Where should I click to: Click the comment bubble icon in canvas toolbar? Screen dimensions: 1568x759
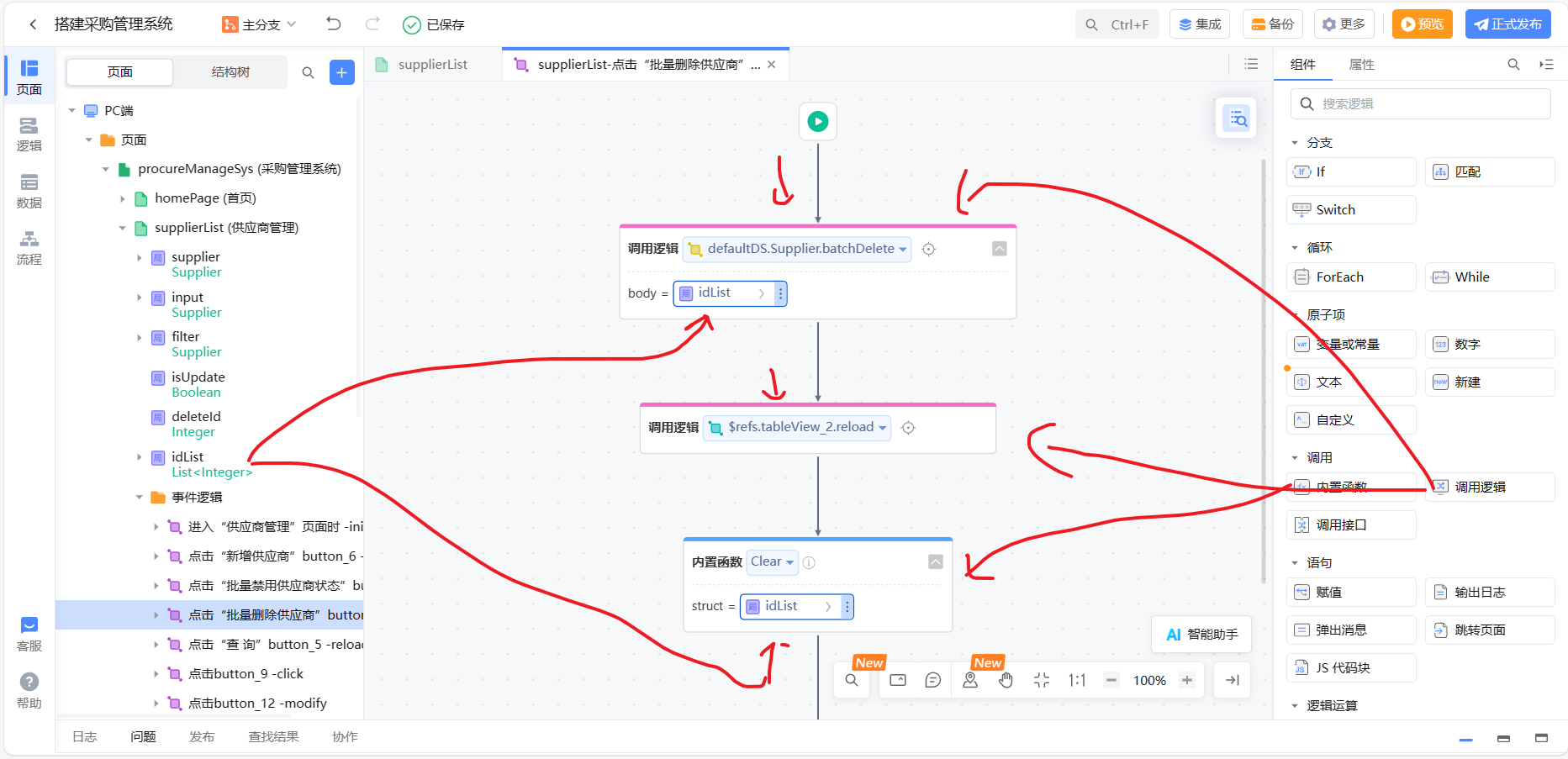[932, 680]
